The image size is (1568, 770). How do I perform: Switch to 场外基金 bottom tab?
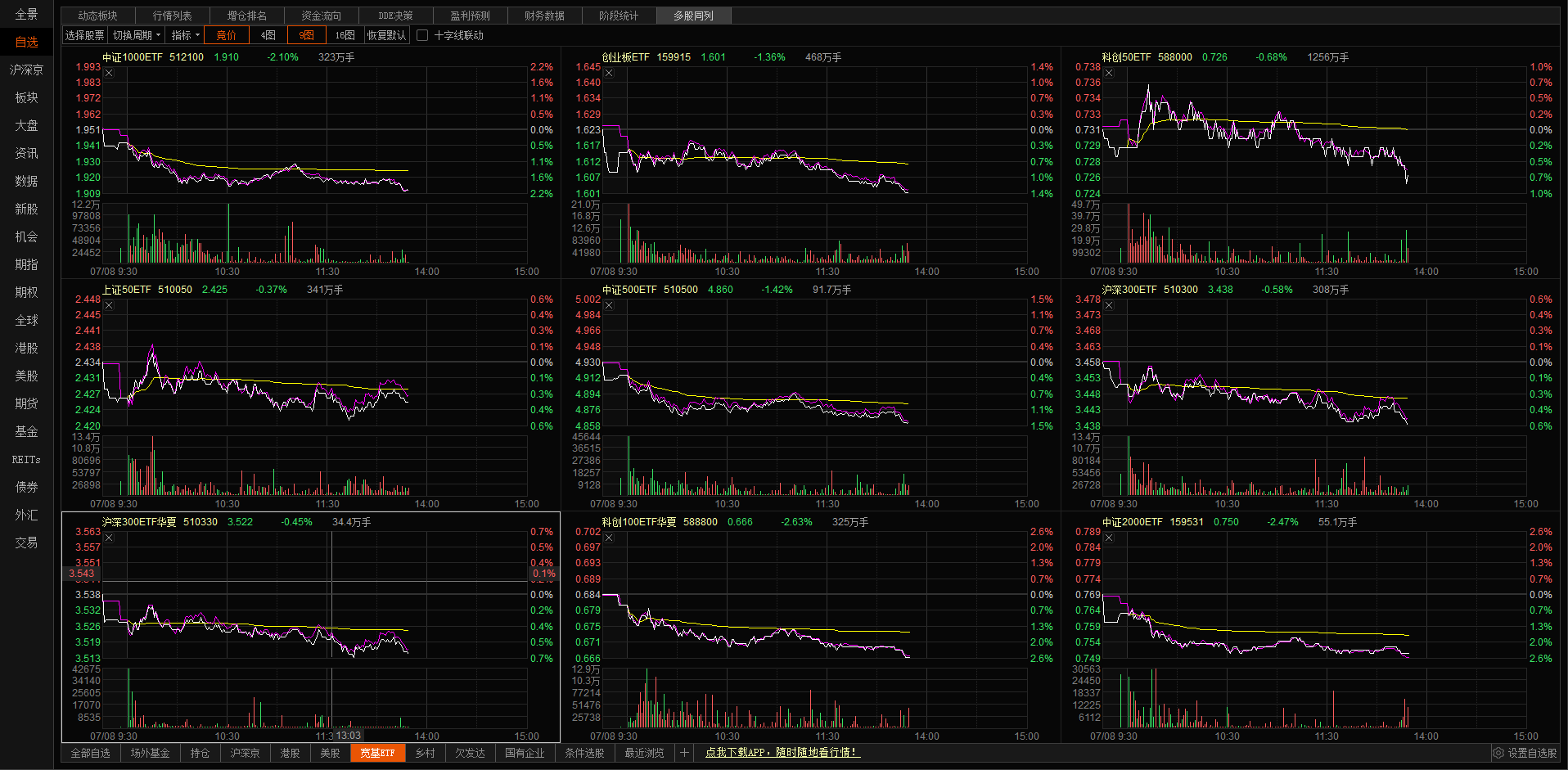click(150, 753)
